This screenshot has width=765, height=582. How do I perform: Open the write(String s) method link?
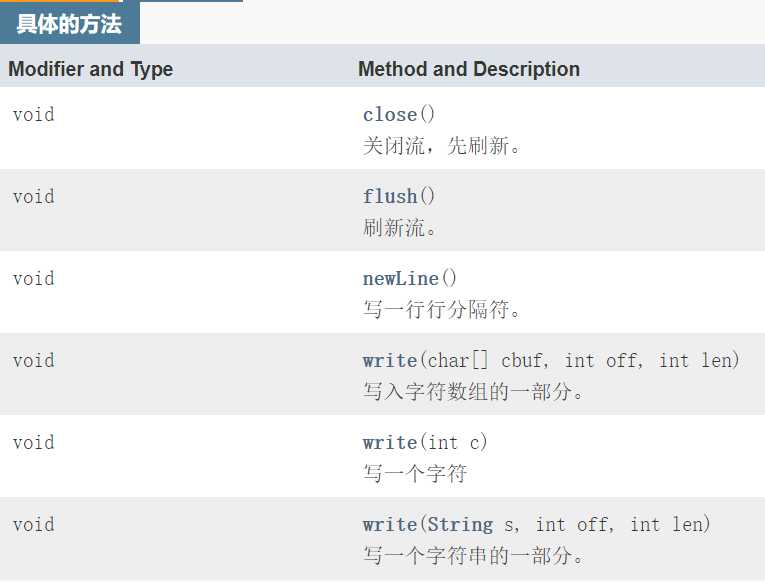pyautogui.click(x=390, y=524)
